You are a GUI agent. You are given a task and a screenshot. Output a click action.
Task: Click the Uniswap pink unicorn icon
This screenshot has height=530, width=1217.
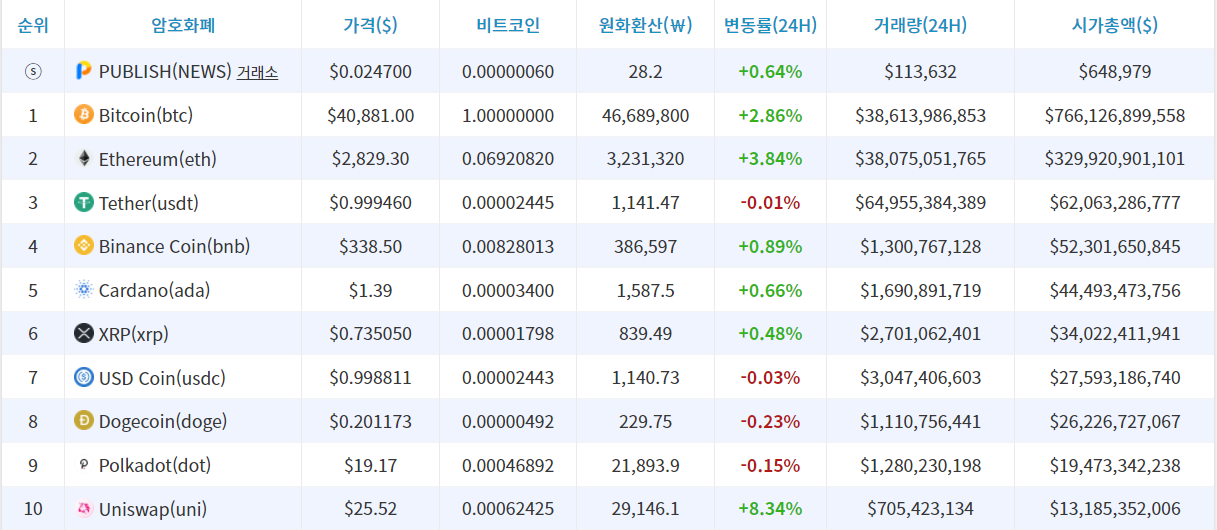tap(84, 509)
